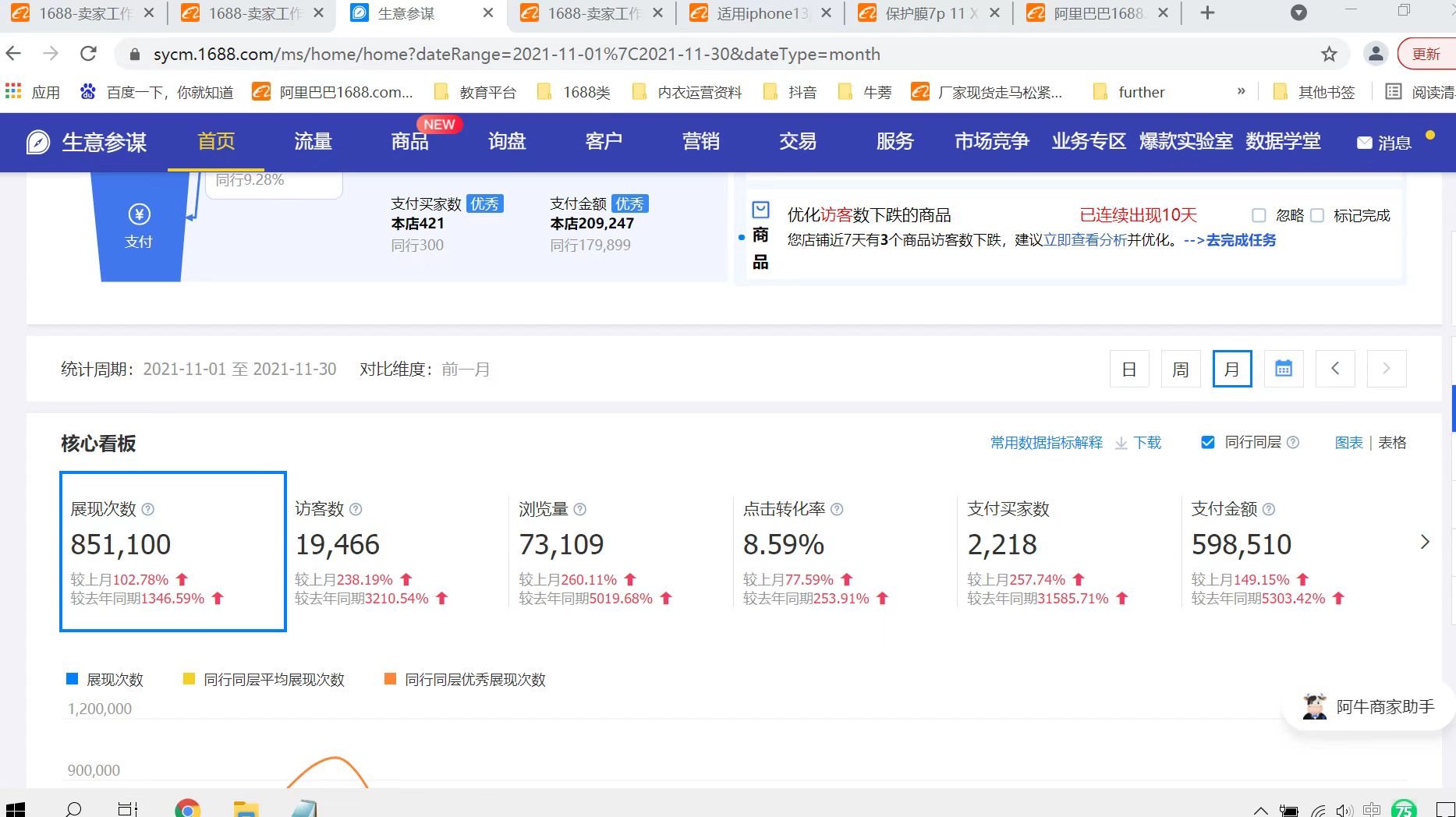Bookmark this page with the star icon
1456x817 pixels.
pyautogui.click(x=1329, y=54)
